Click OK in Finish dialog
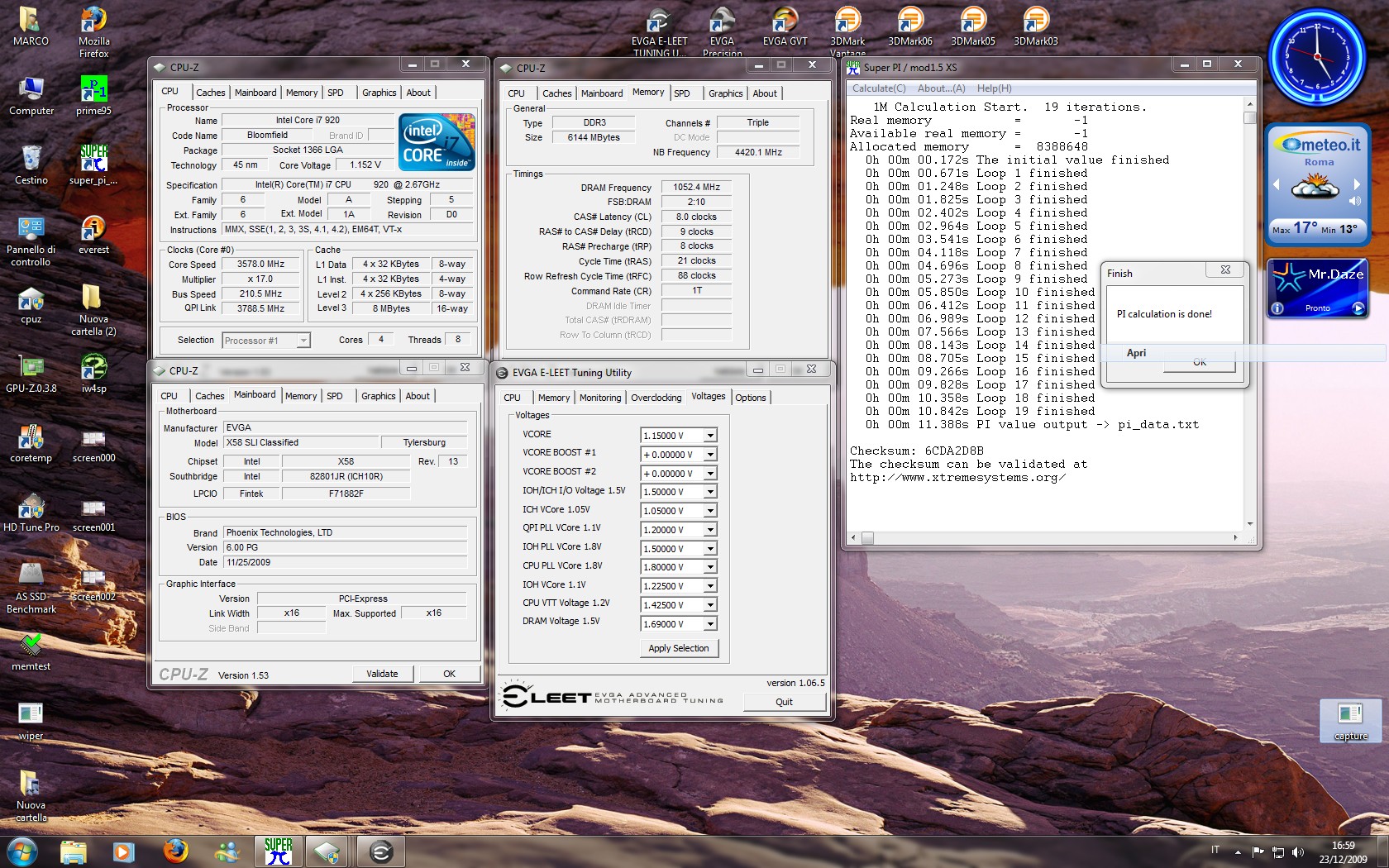Viewport: 1389px width, 868px height. pyautogui.click(x=1199, y=362)
